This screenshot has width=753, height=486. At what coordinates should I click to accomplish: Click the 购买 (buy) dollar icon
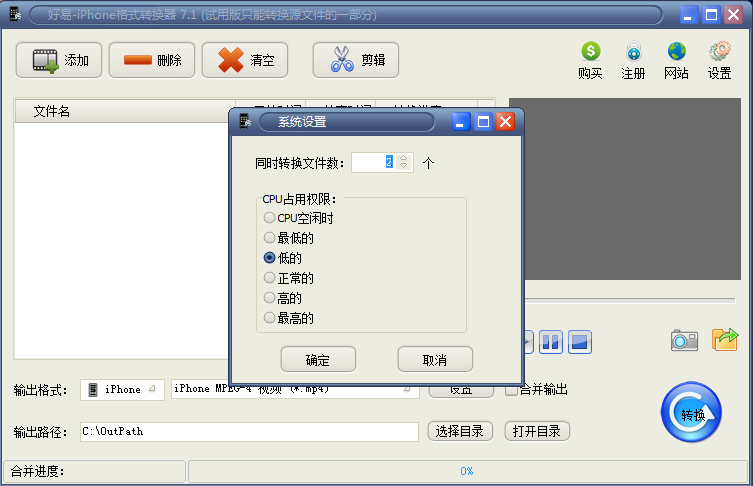pyautogui.click(x=590, y=61)
